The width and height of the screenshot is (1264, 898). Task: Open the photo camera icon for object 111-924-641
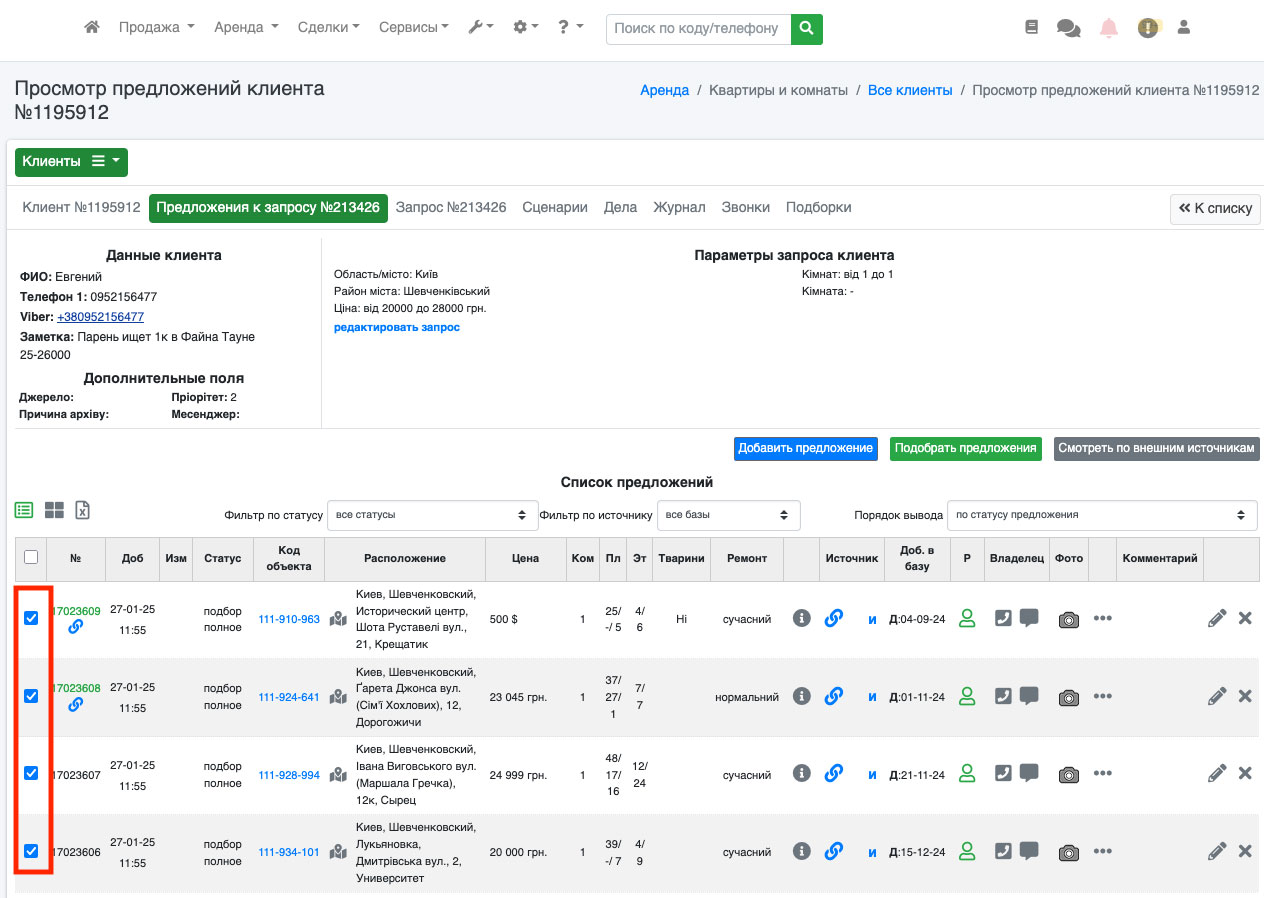tap(1069, 697)
